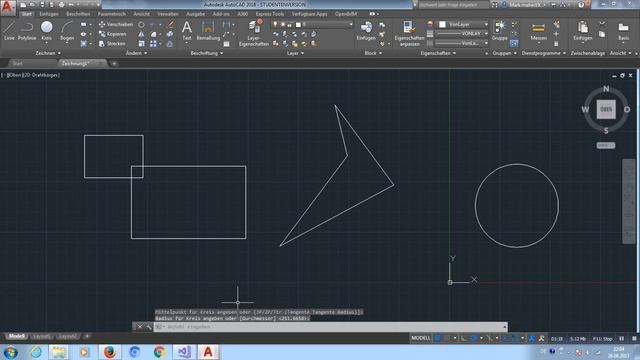Screen dimensions: 640x360
Task: Click the layer color swatch in Layer dropdown
Action: [298, 24]
